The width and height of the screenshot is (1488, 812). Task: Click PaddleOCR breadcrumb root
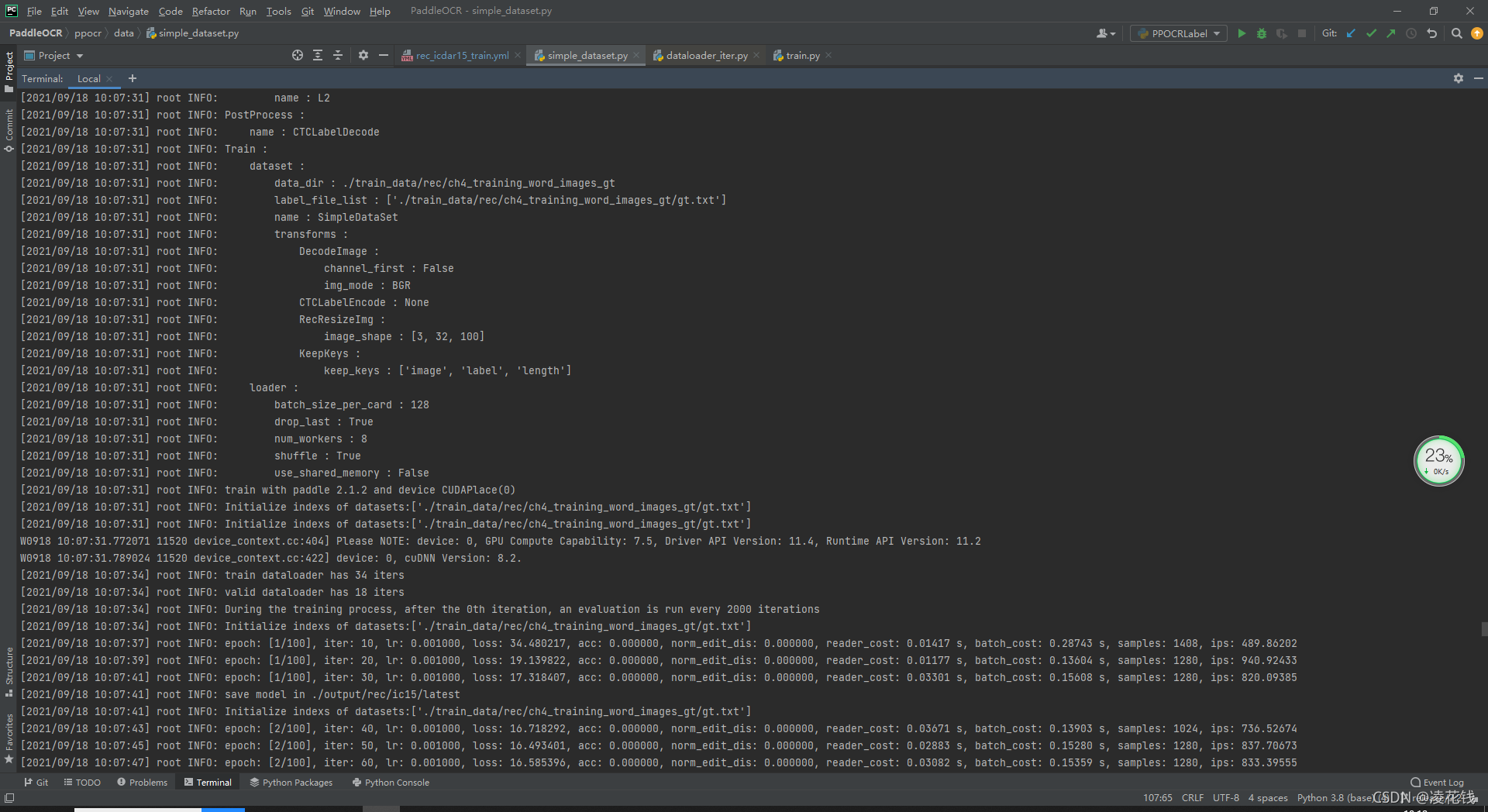36,33
